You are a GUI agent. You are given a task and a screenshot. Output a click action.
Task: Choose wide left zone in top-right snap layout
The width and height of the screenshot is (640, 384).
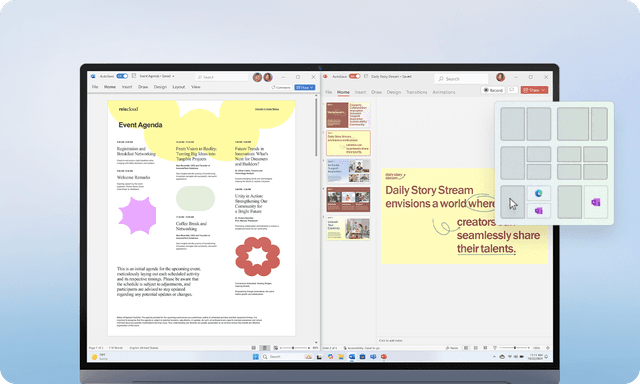click(x=573, y=124)
